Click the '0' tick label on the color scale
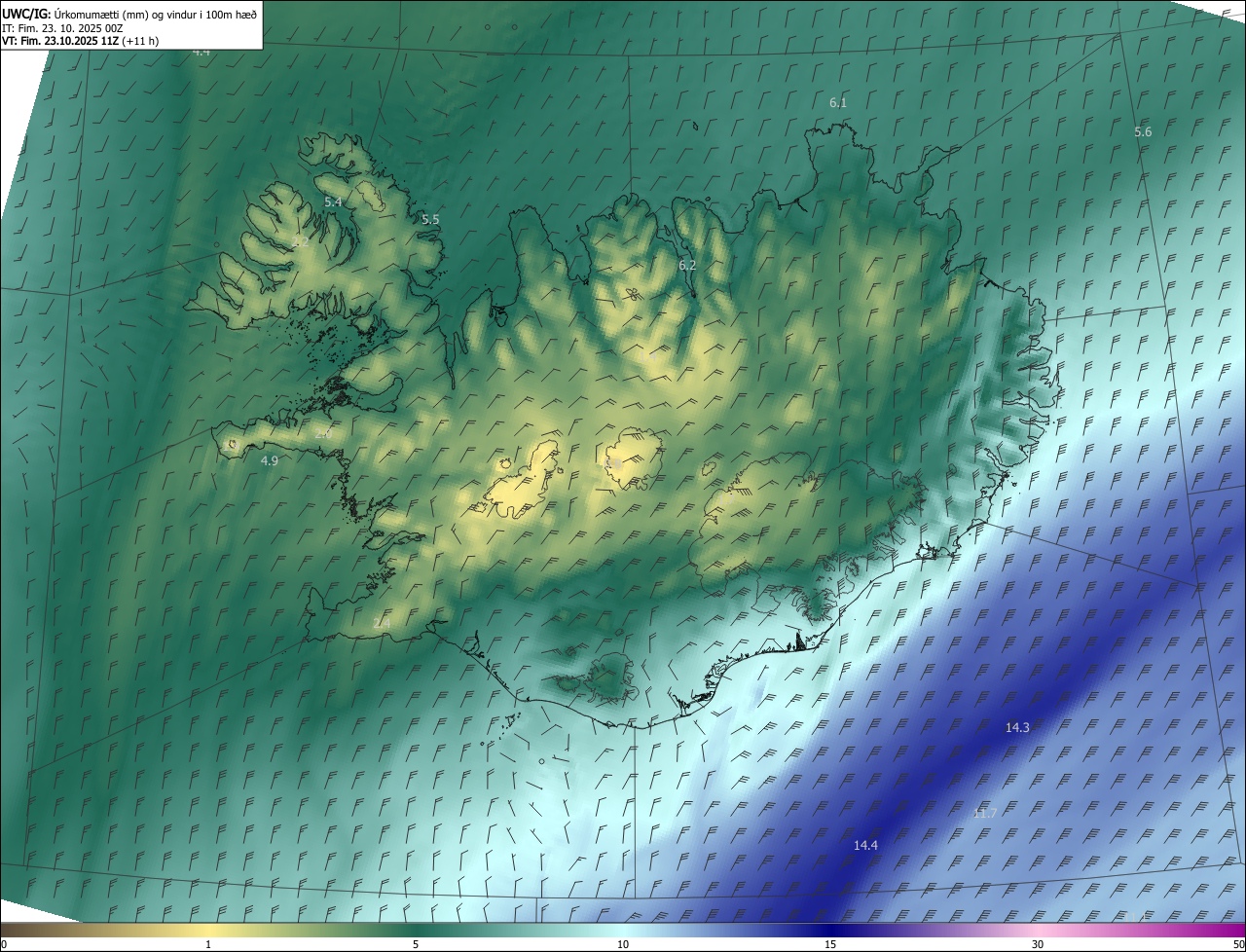 4,944
